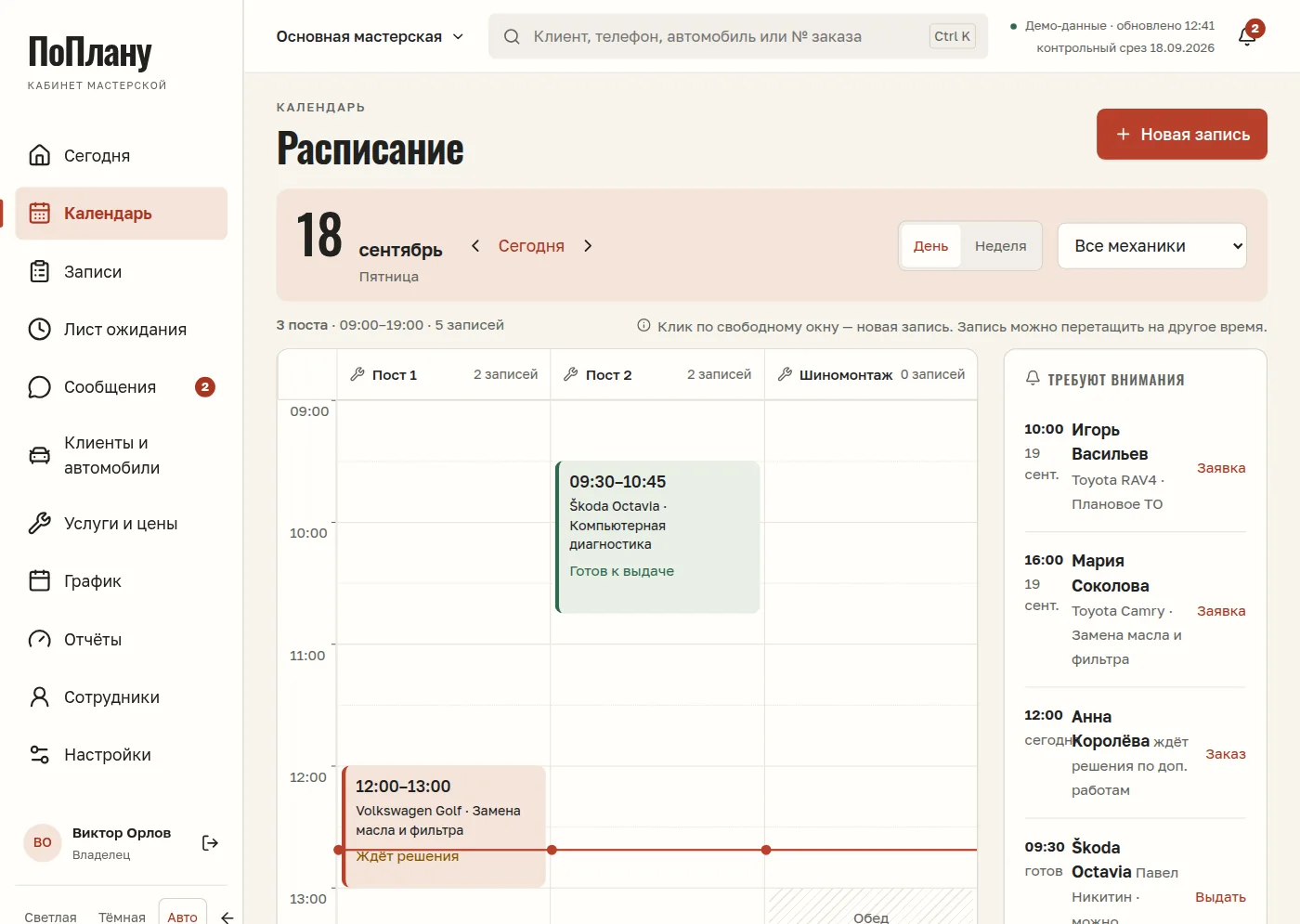Go to next day with right chevron
1300x924 pixels.
588,246
